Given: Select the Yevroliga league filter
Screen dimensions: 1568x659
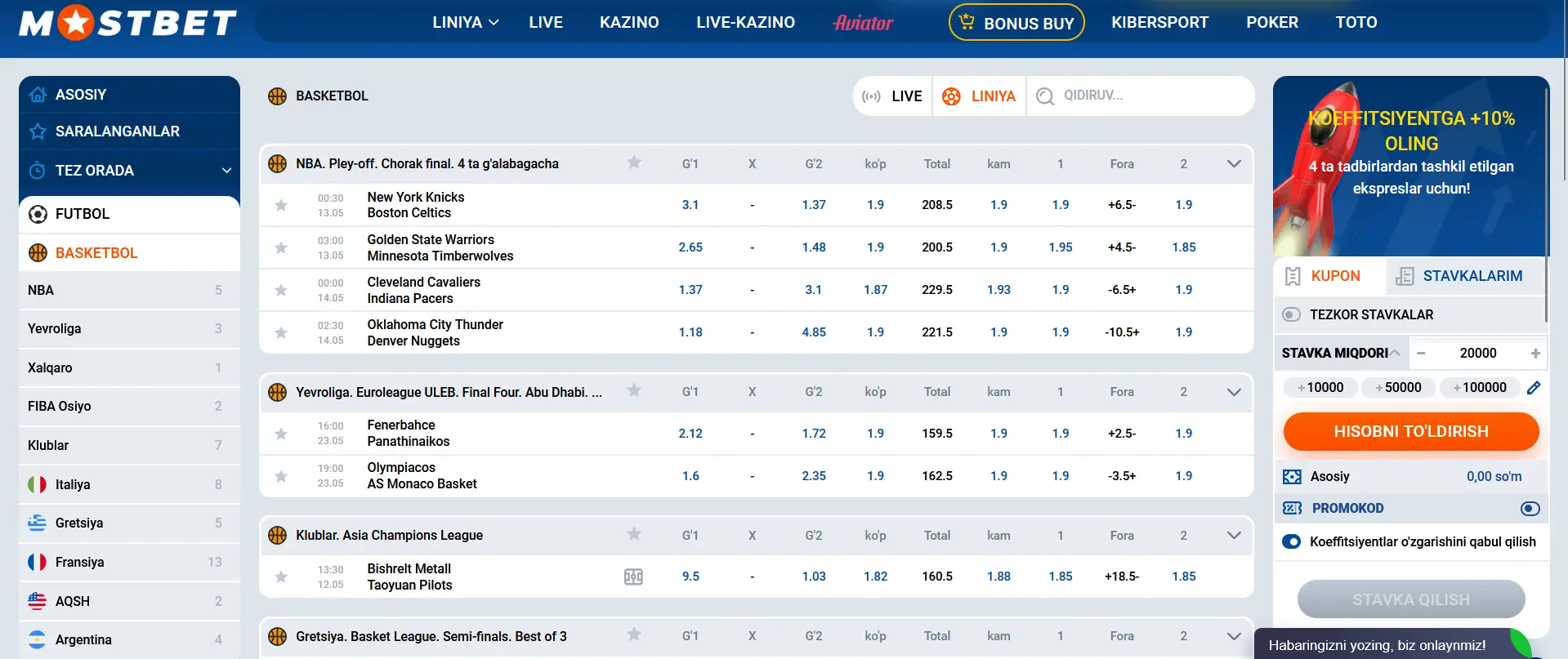Looking at the screenshot, I should [129, 329].
